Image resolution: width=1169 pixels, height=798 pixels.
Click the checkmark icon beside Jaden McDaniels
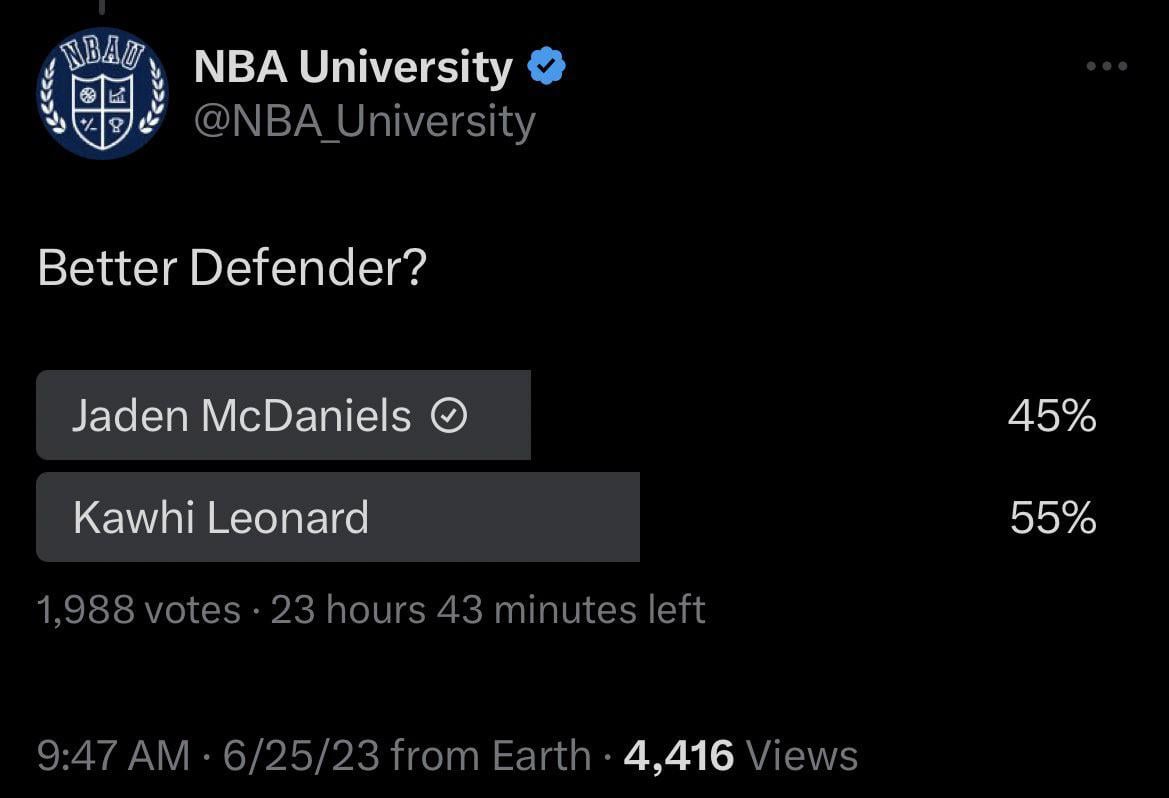coord(447,416)
